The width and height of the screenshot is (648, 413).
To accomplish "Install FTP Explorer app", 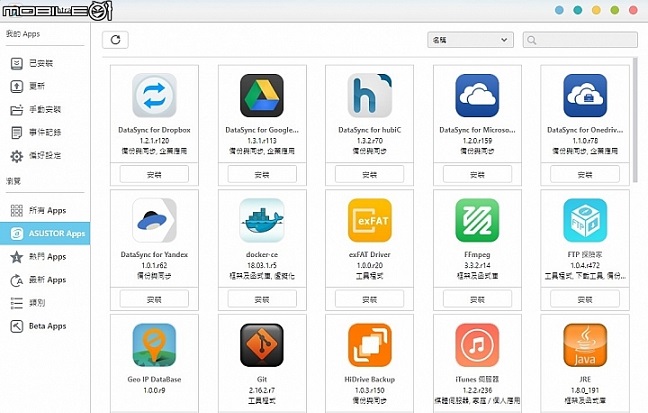I will [x=585, y=299].
